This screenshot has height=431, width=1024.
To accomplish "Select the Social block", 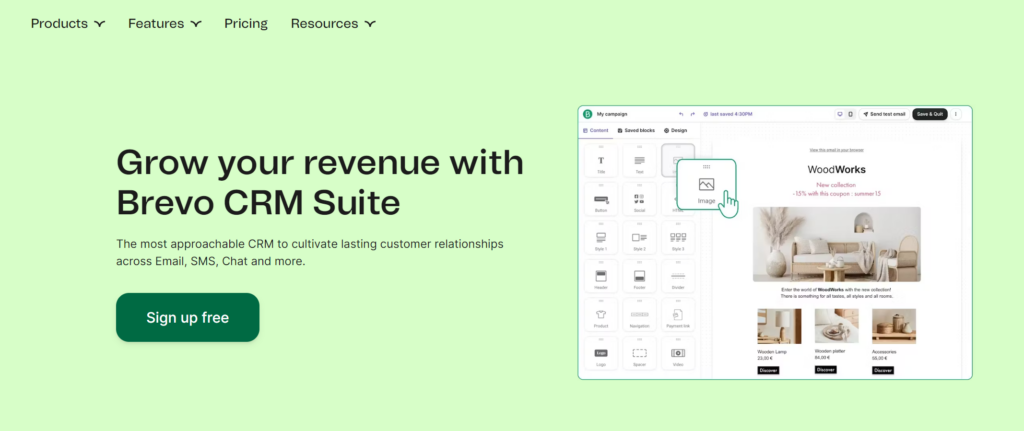I will tap(639, 201).
